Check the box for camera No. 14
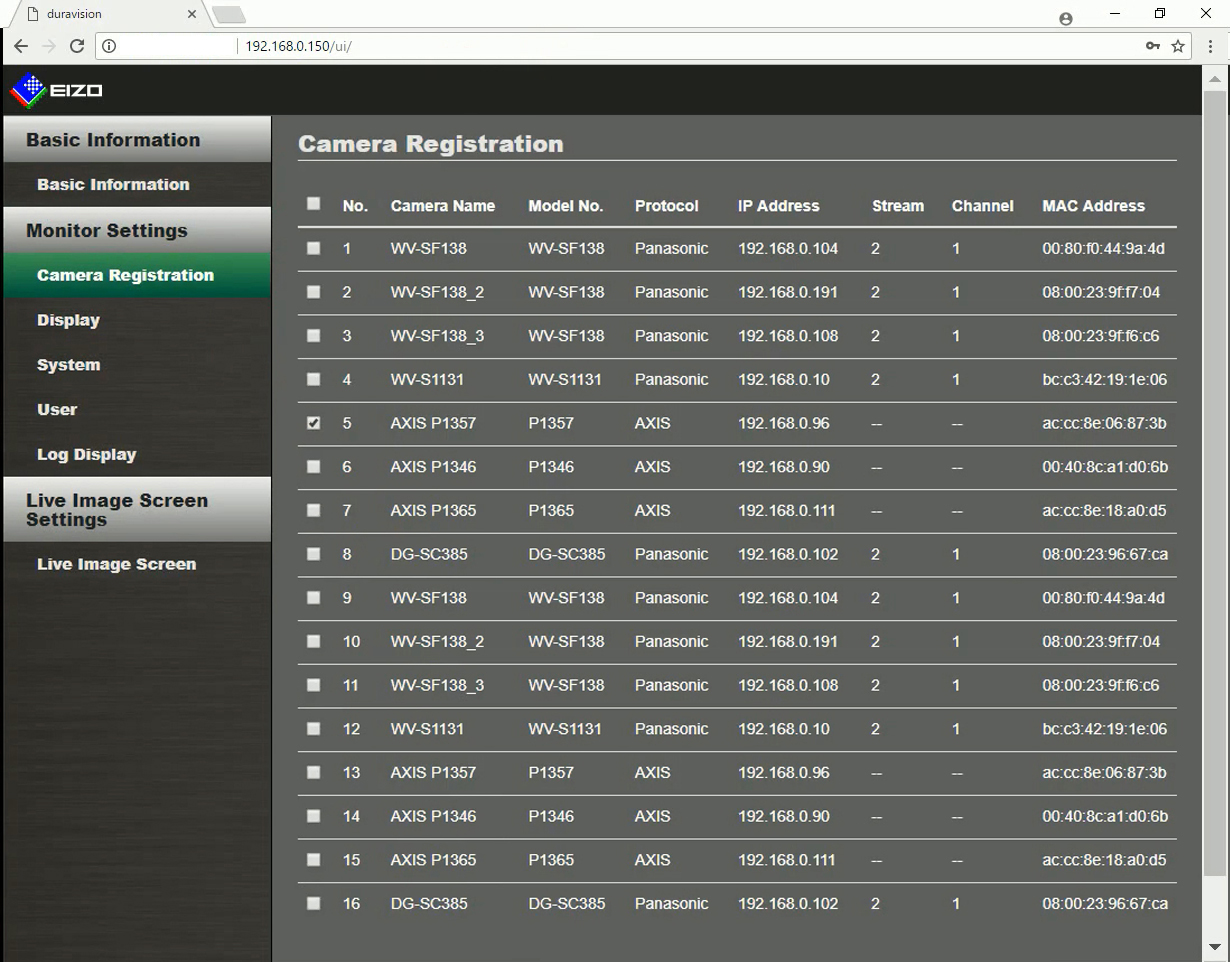The image size is (1230, 962). click(314, 816)
